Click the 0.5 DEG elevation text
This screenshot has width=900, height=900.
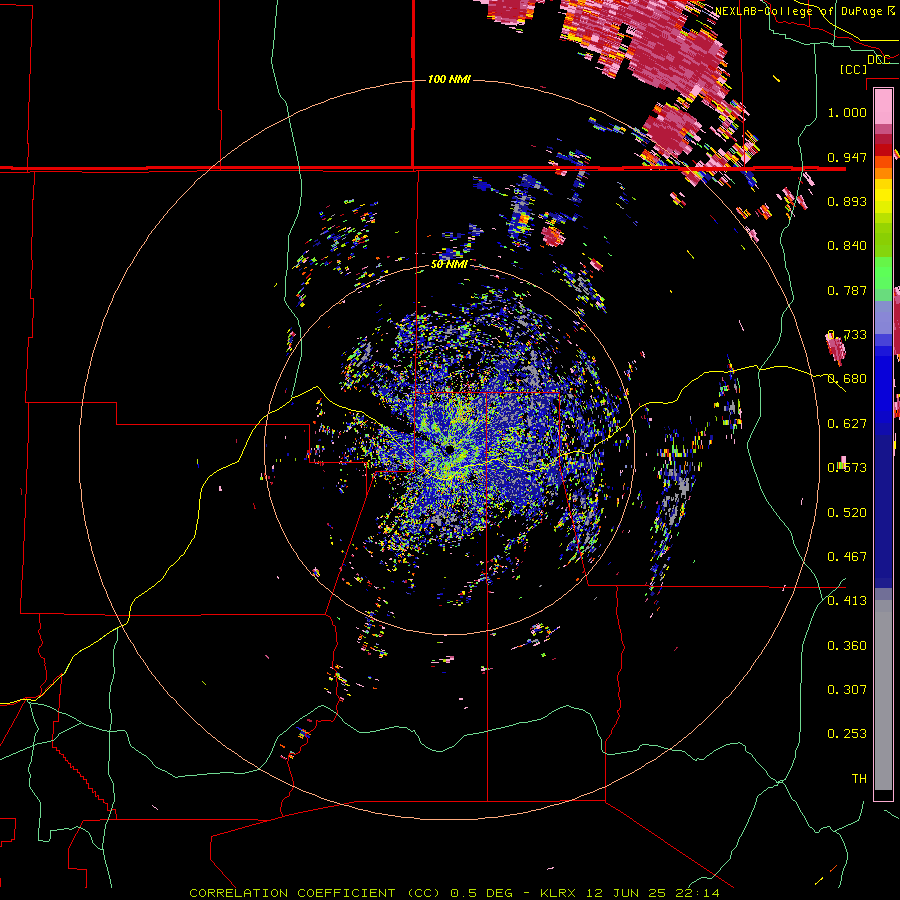tap(482, 893)
